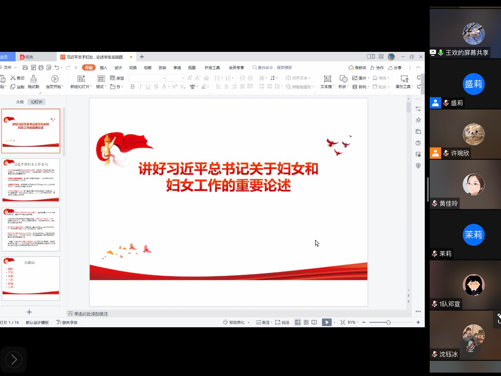The width and height of the screenshot is (501, 380).
Task: Click the Cut scissors icon
Action: (x=13, y=78)
